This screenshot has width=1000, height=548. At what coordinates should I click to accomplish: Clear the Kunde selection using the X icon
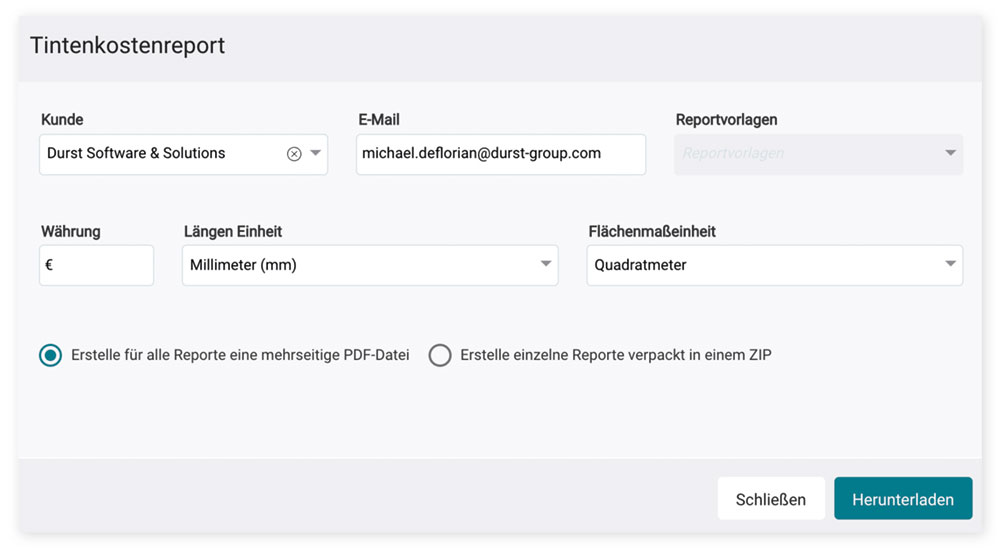[x=294, y=154]
